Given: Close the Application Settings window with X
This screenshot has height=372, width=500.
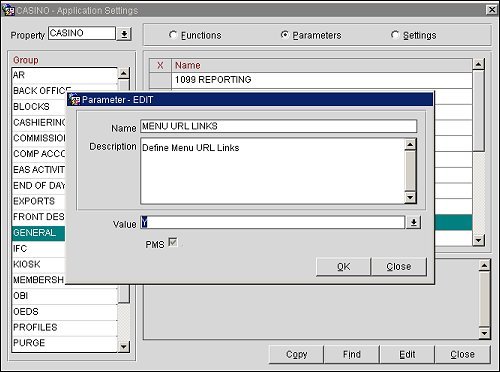Looking at the screenshot, I should coord(492,10).
